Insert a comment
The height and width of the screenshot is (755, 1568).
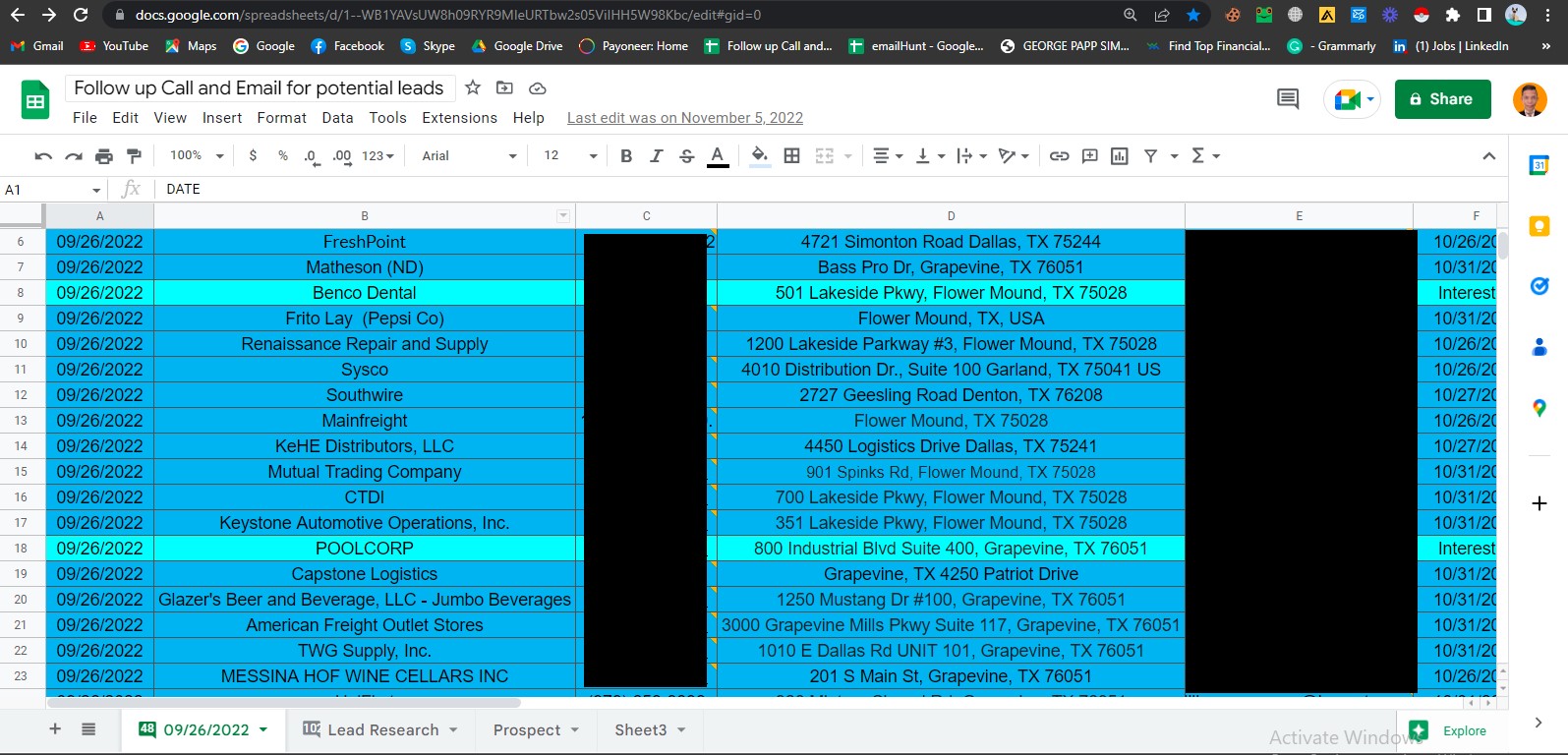click(1089, 156)
